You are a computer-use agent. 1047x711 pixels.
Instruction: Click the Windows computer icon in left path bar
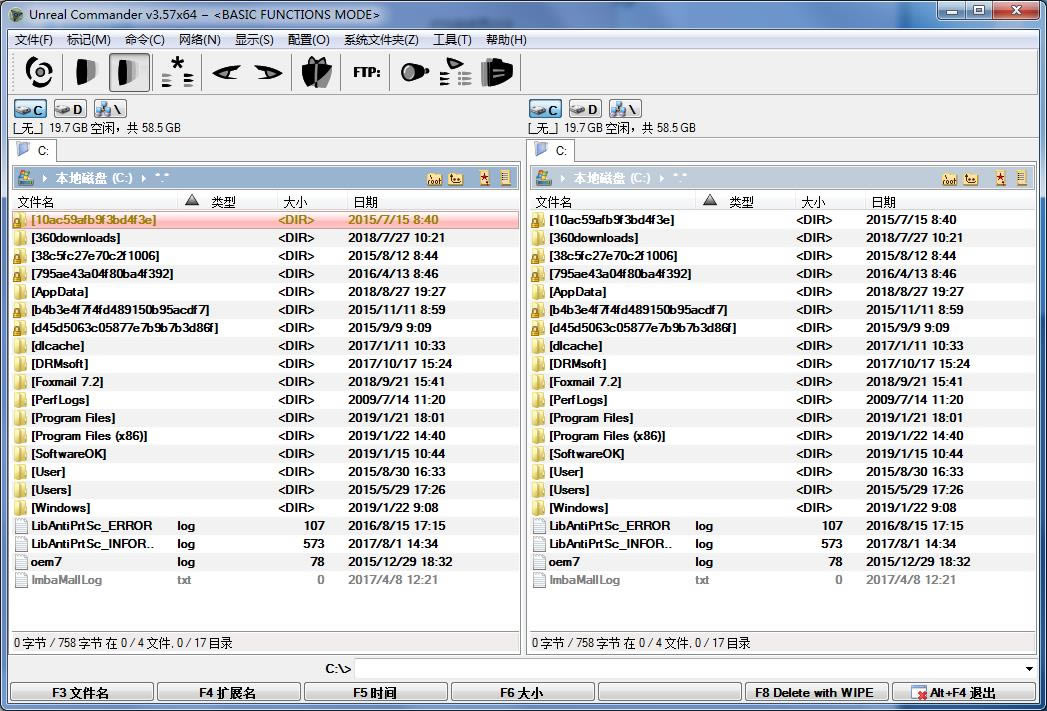pyautogui.click(x=25, y=178)
